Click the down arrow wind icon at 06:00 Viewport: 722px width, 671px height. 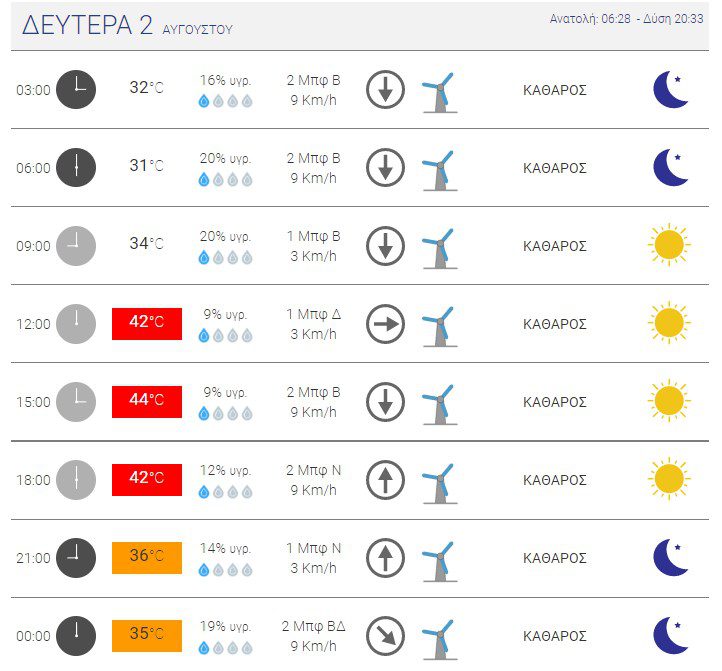pyautogui.click(x=385, y=168)
